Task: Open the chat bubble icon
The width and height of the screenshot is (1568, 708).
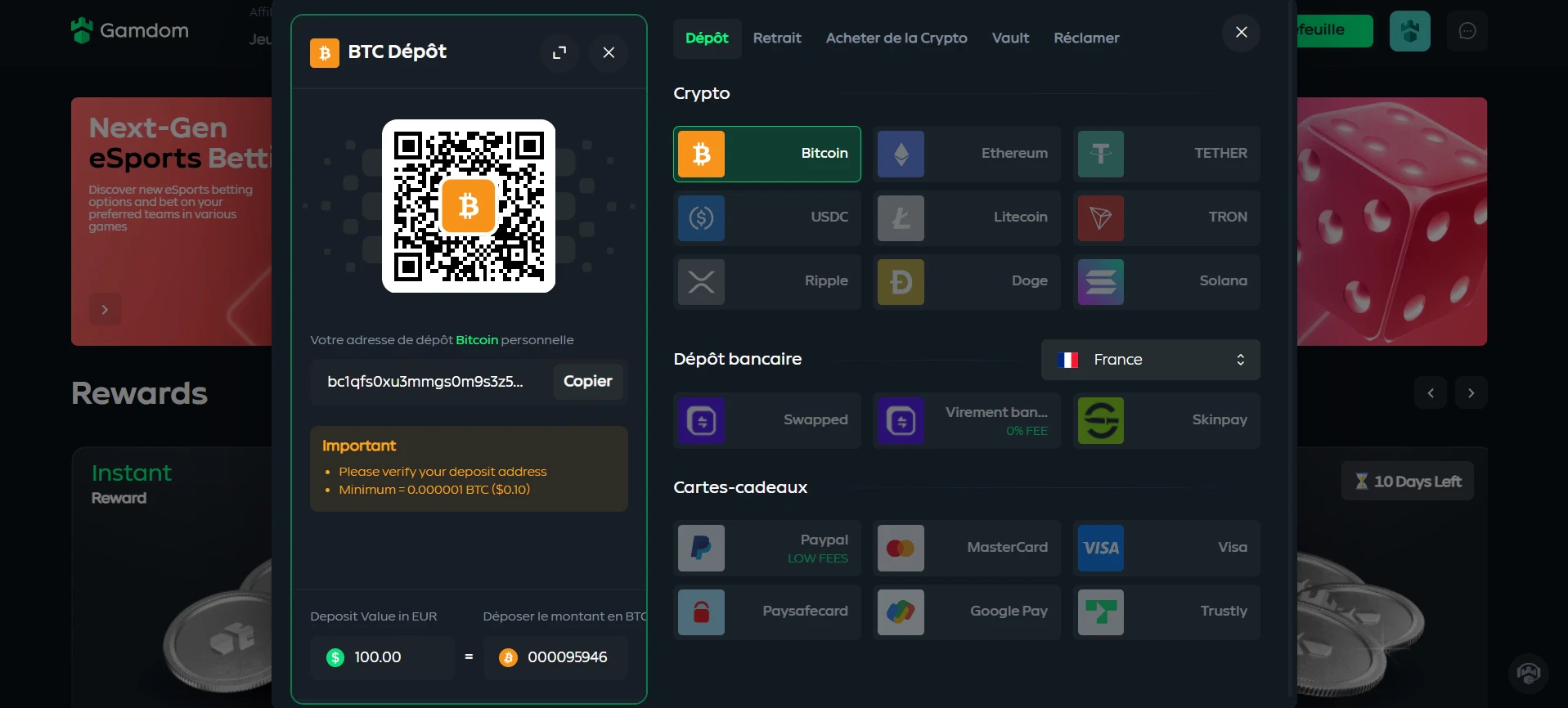Action: [1467, 31]
